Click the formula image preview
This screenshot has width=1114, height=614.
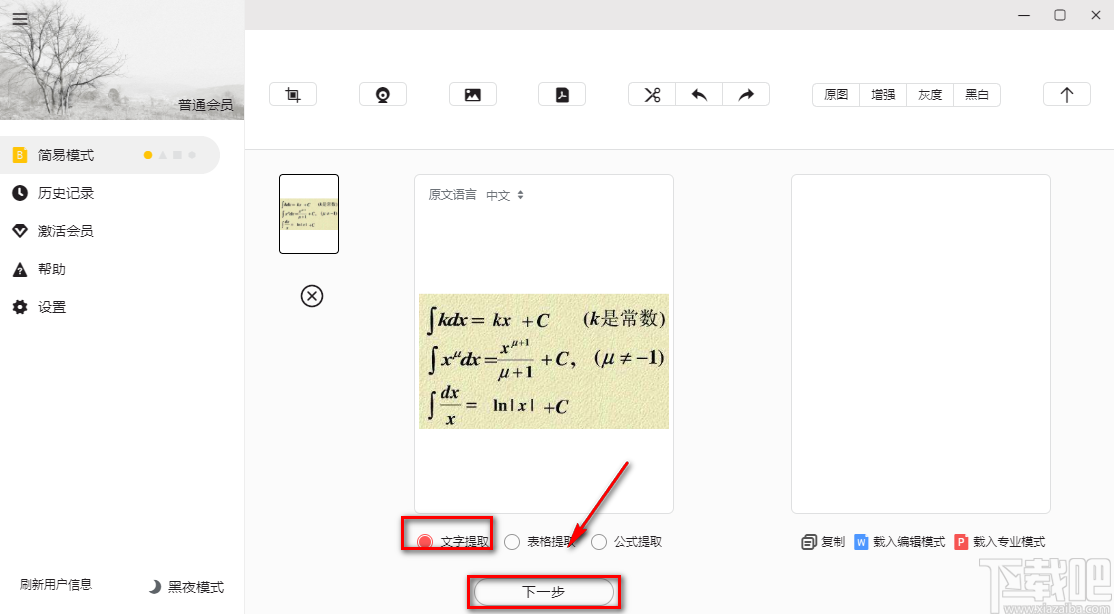544,361
